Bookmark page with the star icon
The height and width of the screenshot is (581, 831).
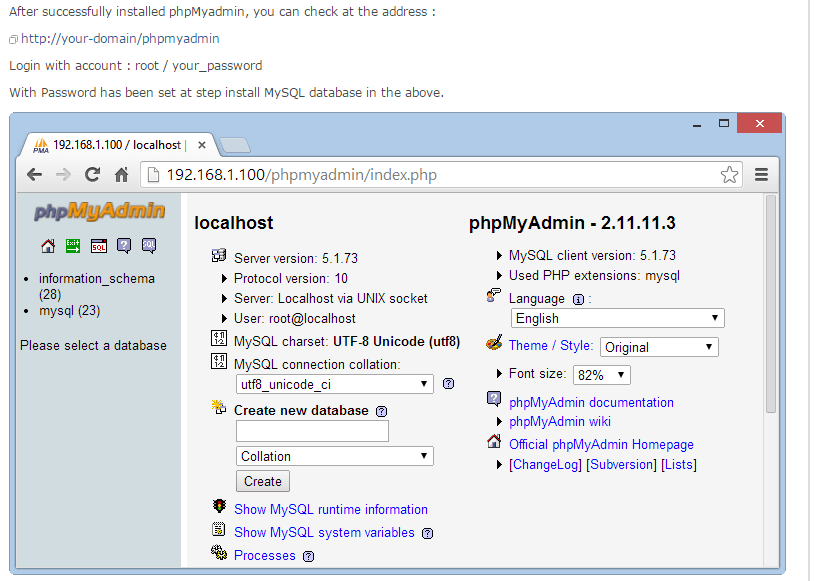(729, 175)
